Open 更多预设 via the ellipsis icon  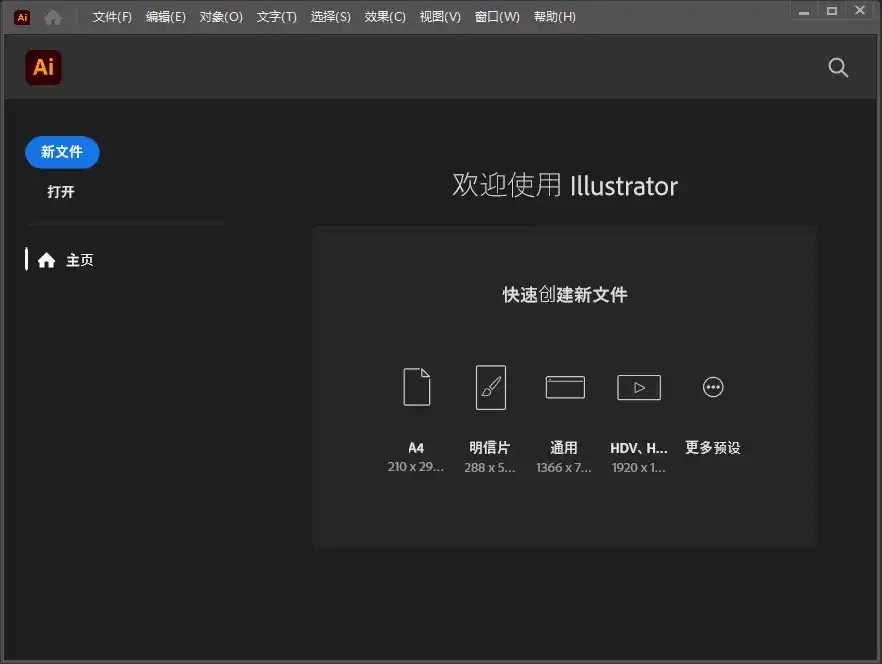pyautogui.click(x=712, y=387)
